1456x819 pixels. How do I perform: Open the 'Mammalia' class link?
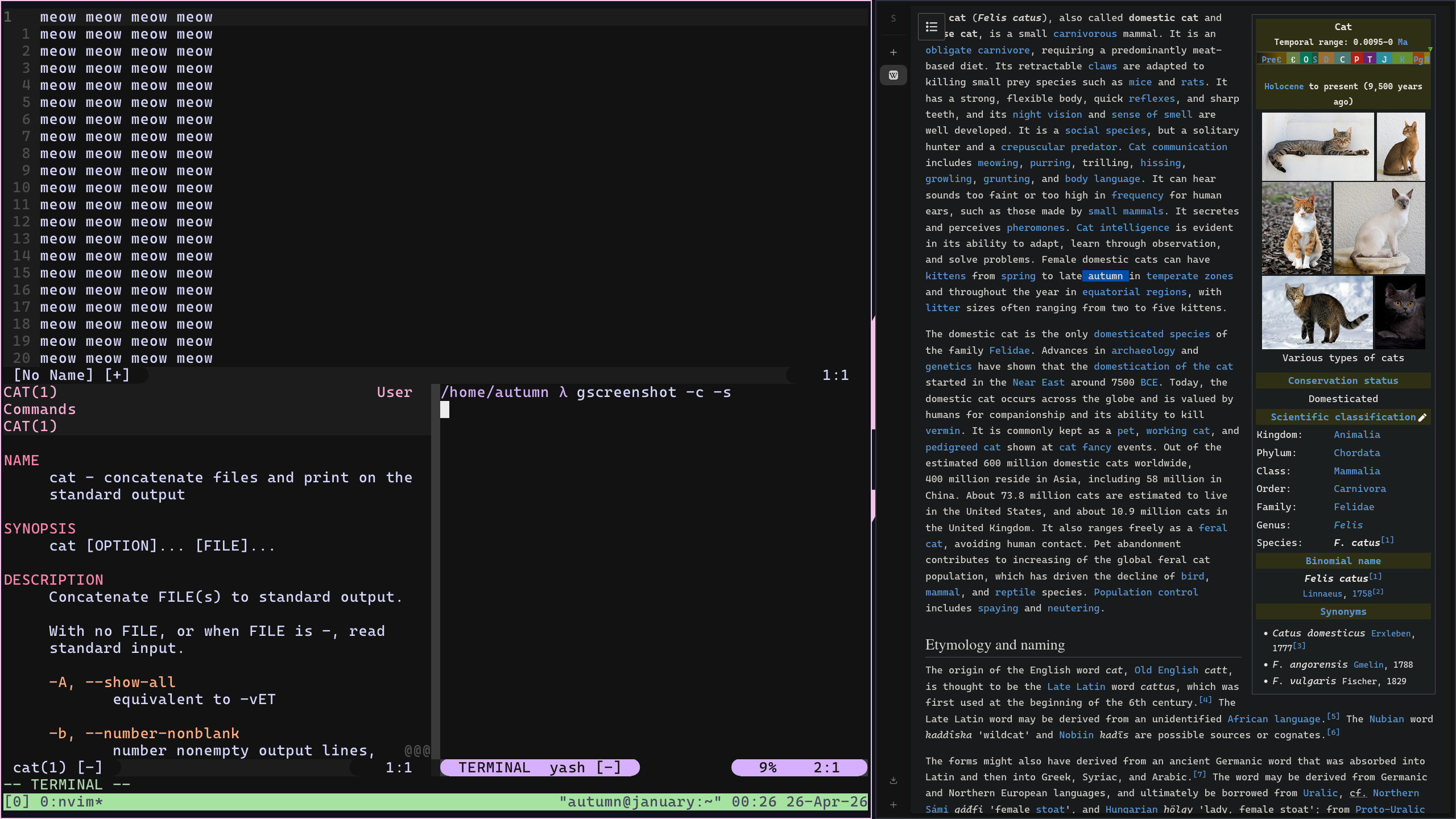(x=1356, y=471)
